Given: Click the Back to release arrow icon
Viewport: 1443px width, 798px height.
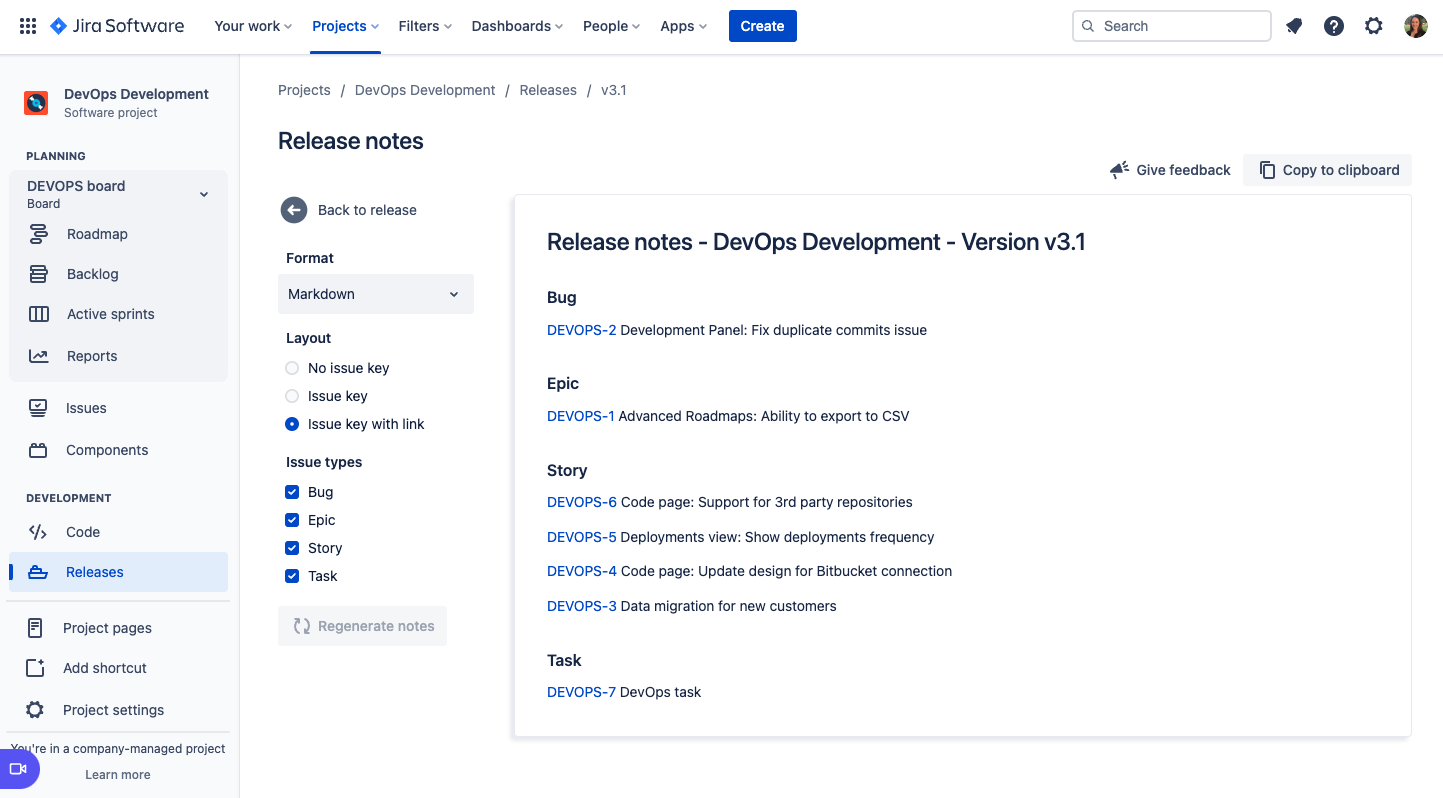Looking at the screenshot, I should (294, 210).
